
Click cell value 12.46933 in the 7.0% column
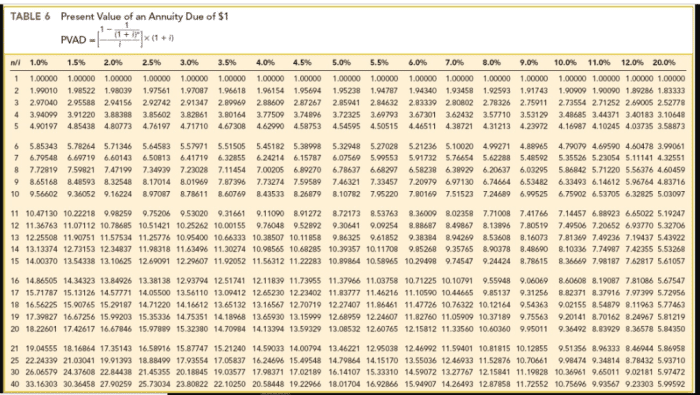pos(458,360)
